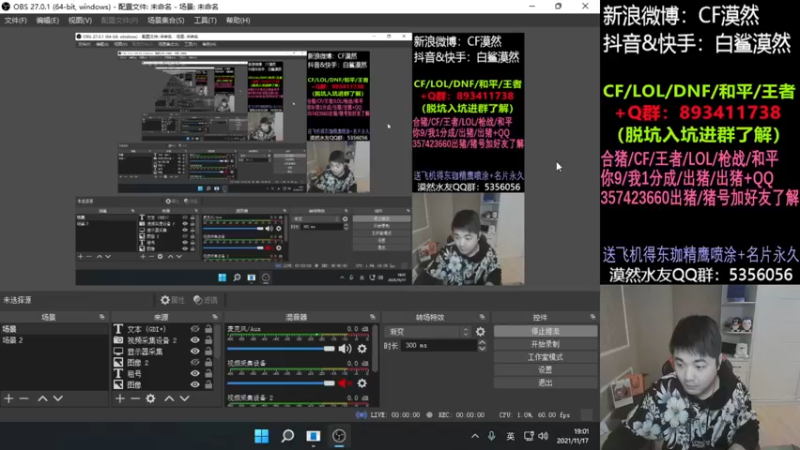Mute the 麦克风/Aux speaker icon
Screen dimensions: 800x450
click(345, 349)
